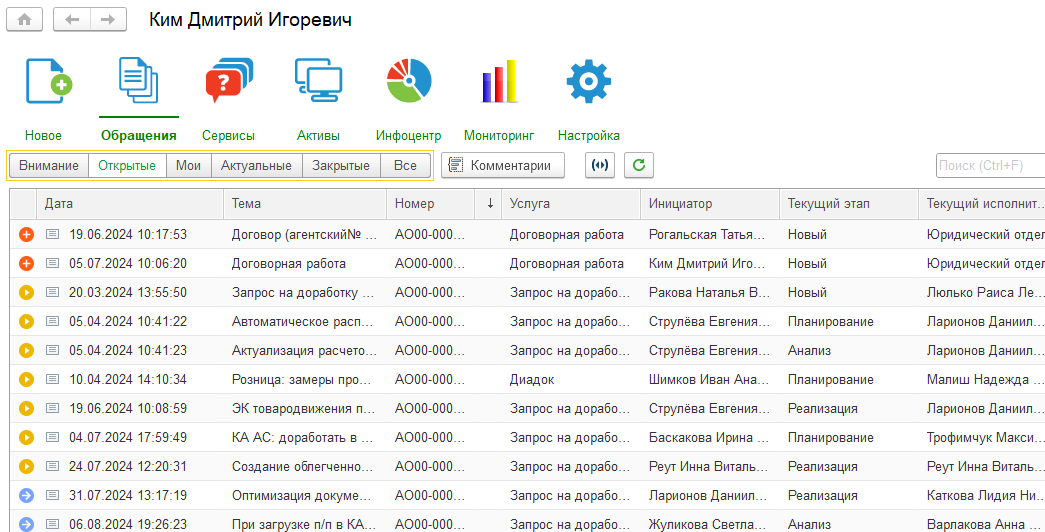Open the Сервисы section icon
1045x532 pixels.
228,82
